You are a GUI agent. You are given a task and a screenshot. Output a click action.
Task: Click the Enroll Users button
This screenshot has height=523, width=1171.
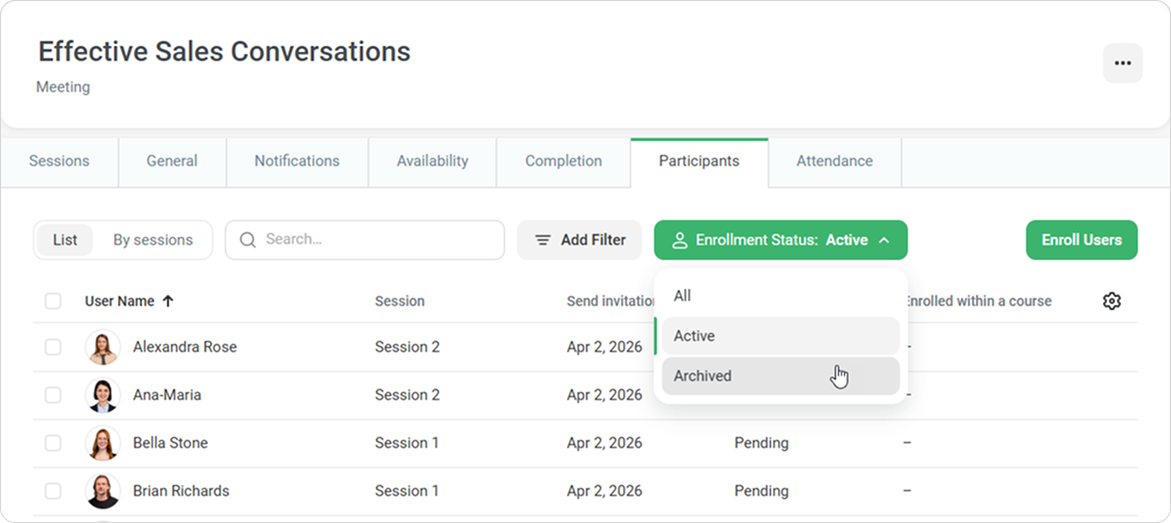click(x=1081, y=240)
